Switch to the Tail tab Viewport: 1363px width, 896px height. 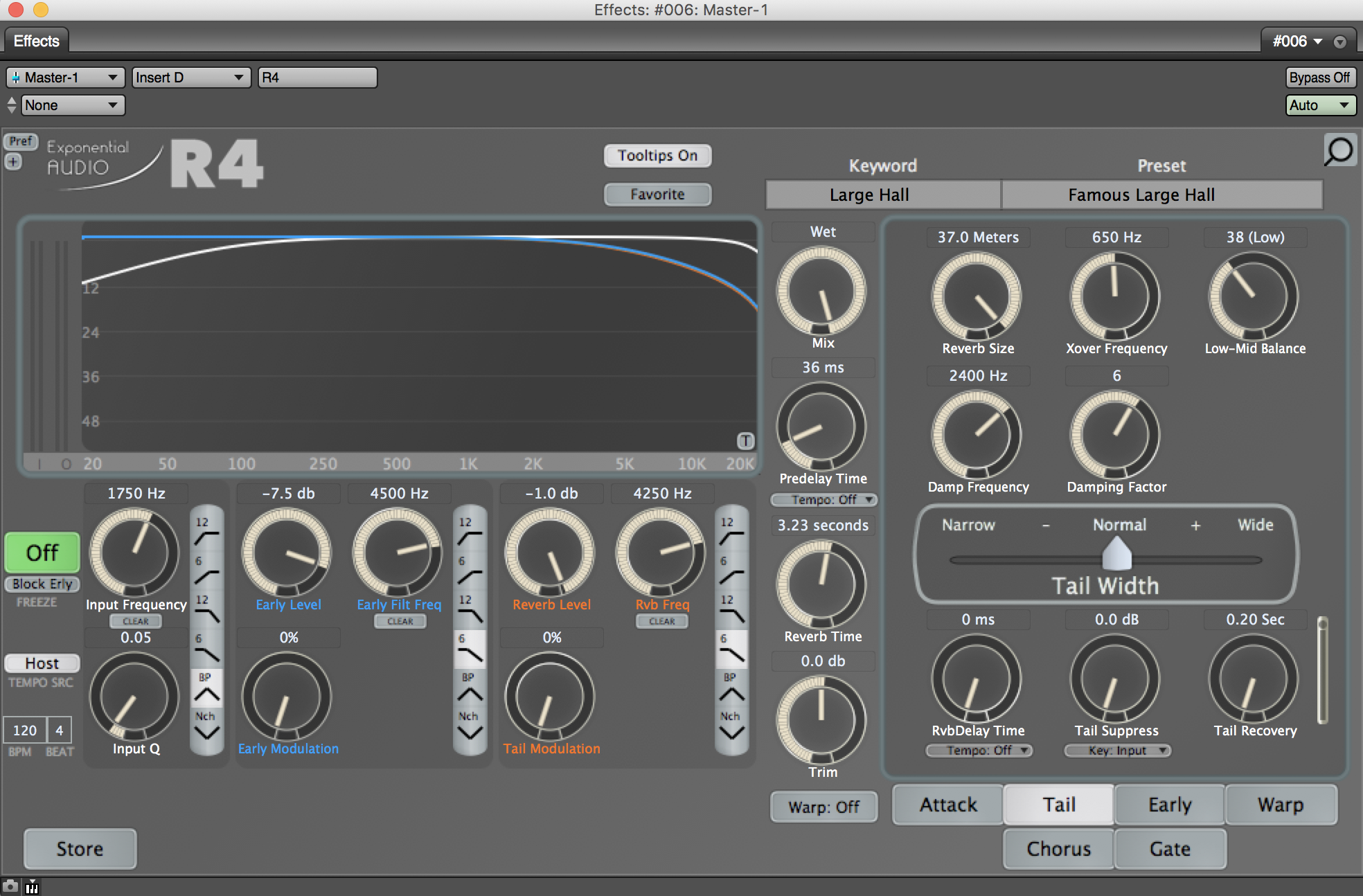tap(1059, 805)
